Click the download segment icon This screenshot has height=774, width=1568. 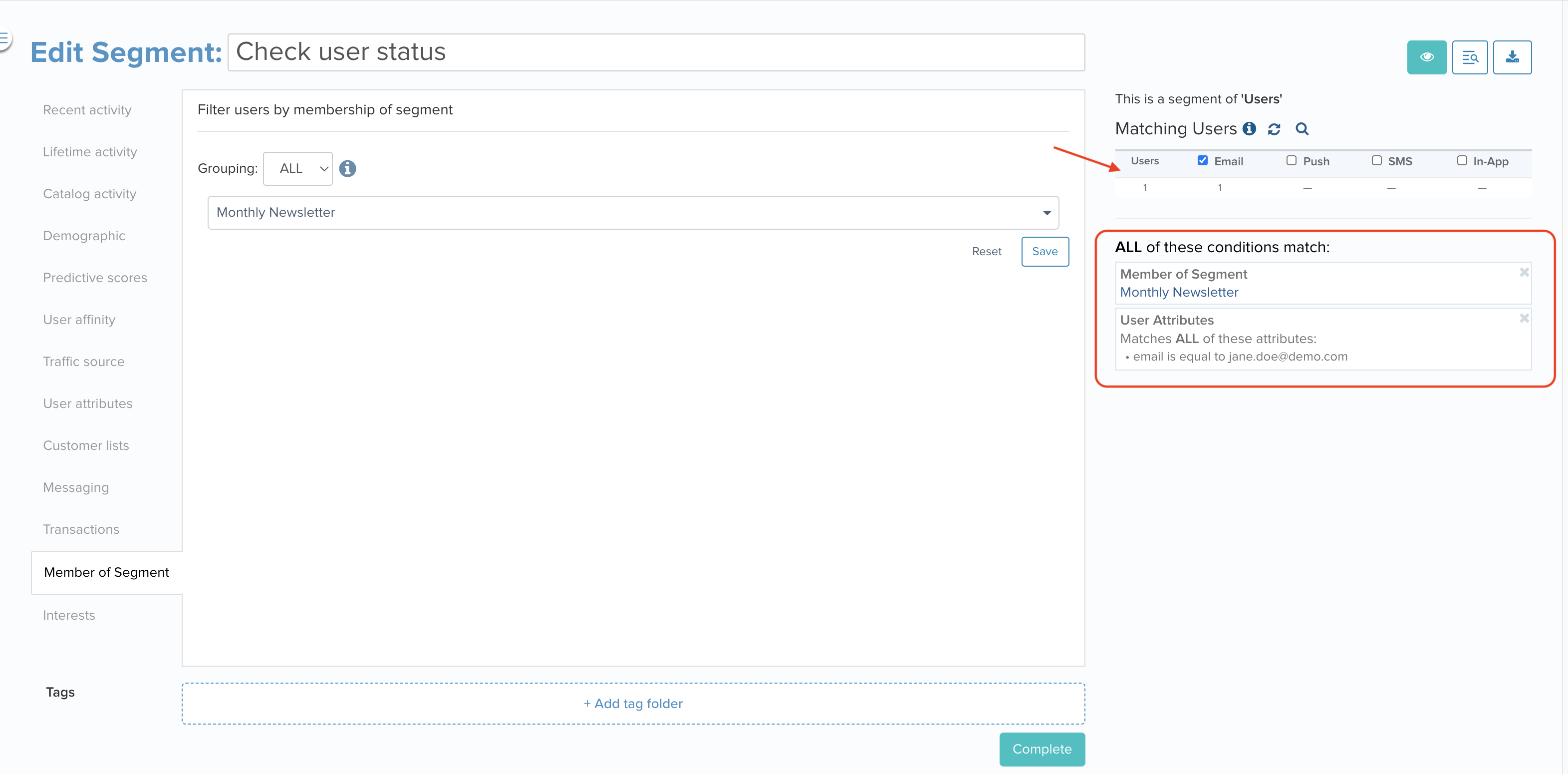pos(1513,56)
